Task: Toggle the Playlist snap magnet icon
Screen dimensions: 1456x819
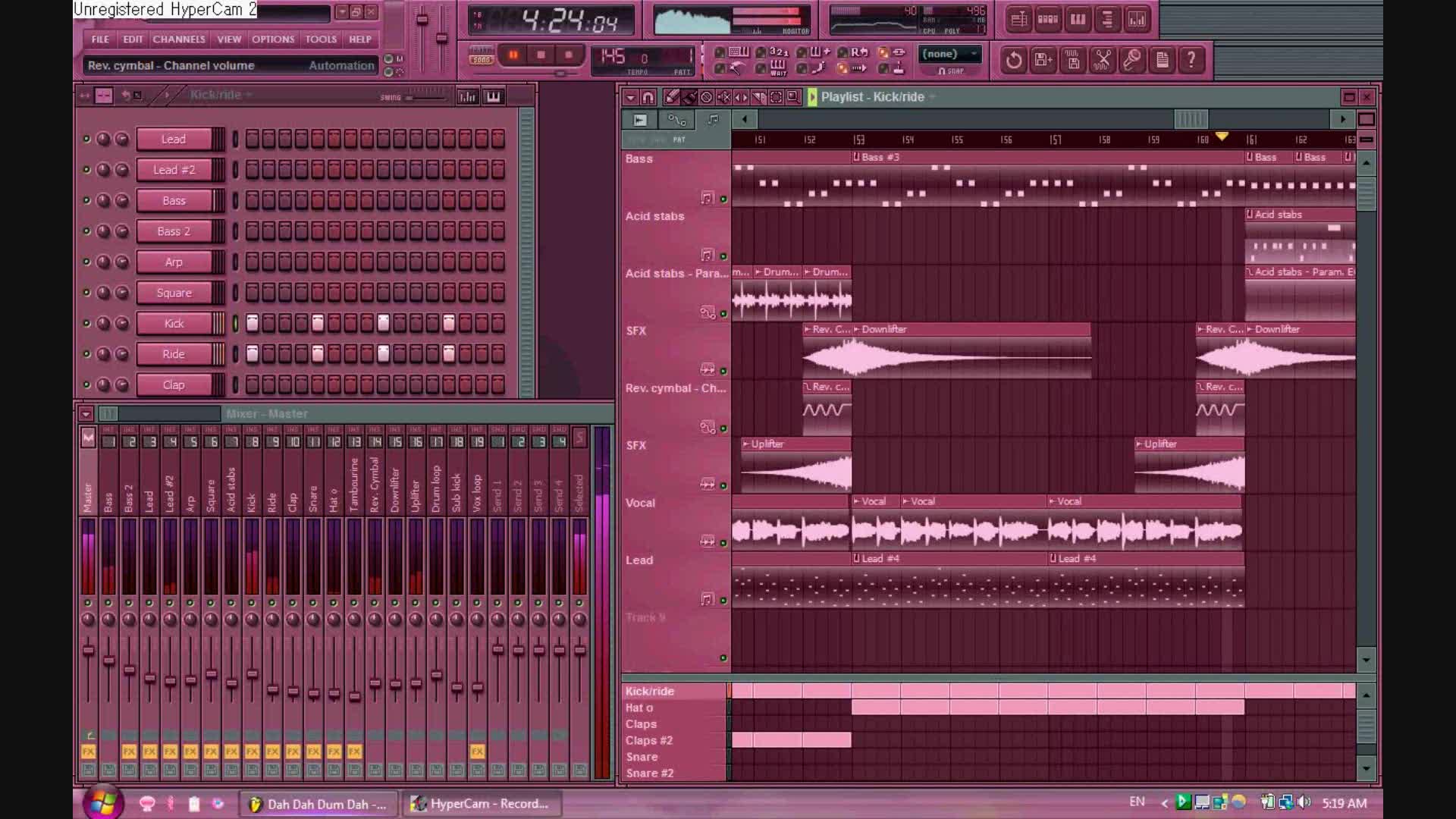Action: 648,97
